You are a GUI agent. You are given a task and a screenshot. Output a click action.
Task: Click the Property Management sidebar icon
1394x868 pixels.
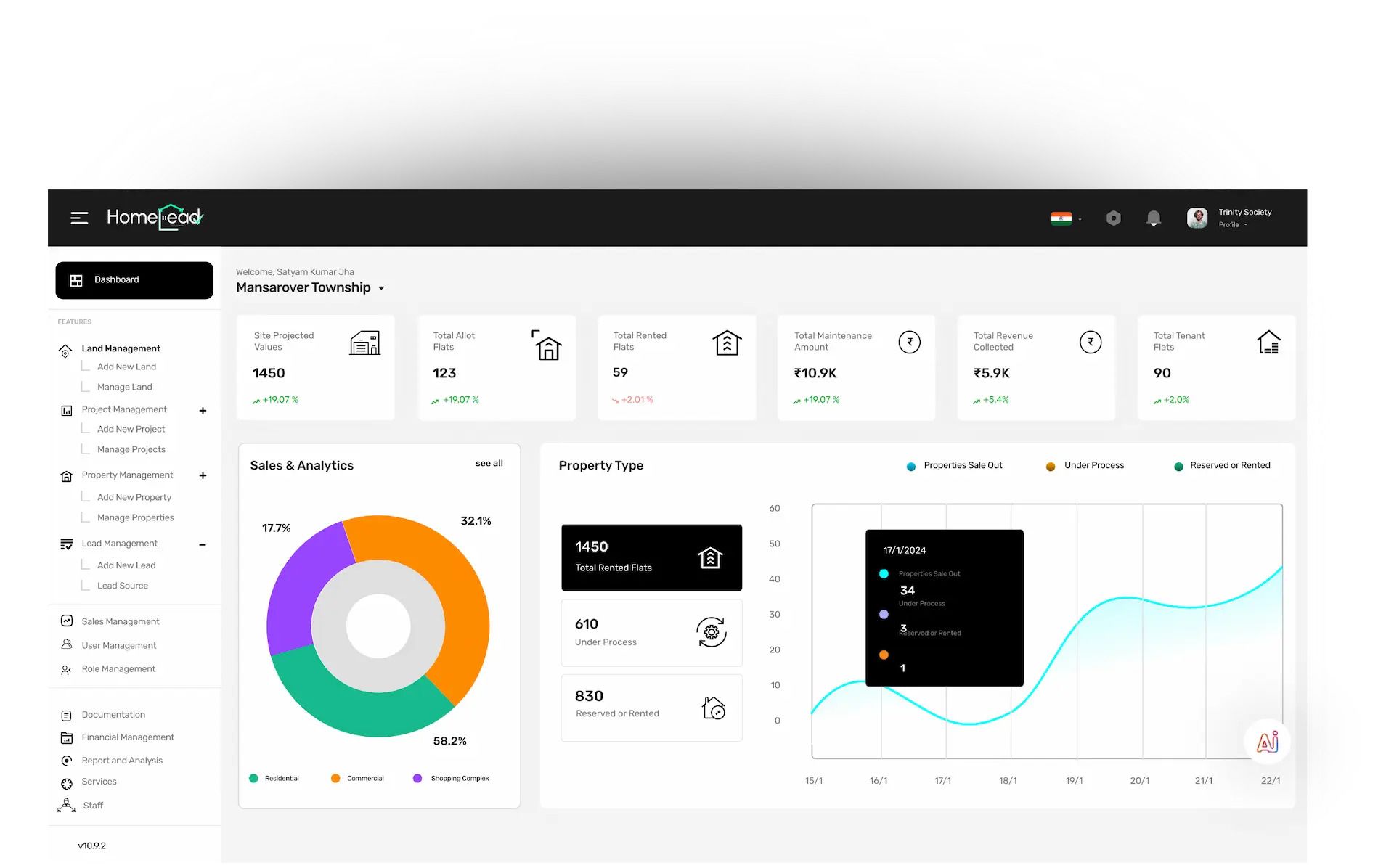pyautogui.click(x=65, y=475)
